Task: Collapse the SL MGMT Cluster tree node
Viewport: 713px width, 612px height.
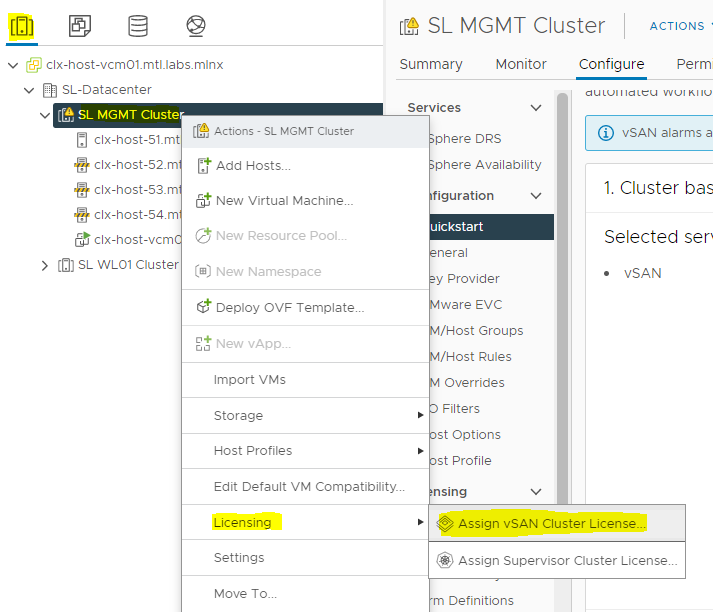Action: 45,115
